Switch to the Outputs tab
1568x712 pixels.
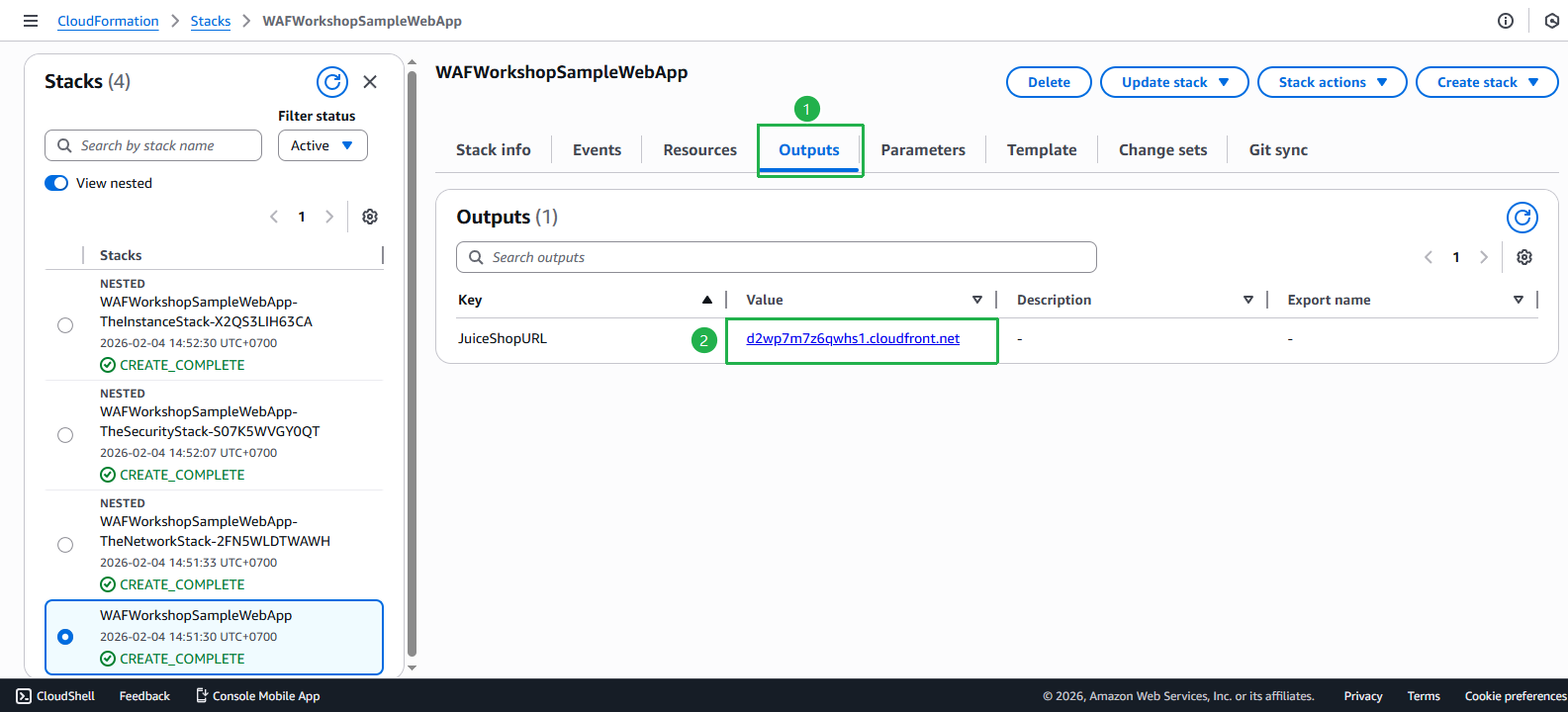809,150
